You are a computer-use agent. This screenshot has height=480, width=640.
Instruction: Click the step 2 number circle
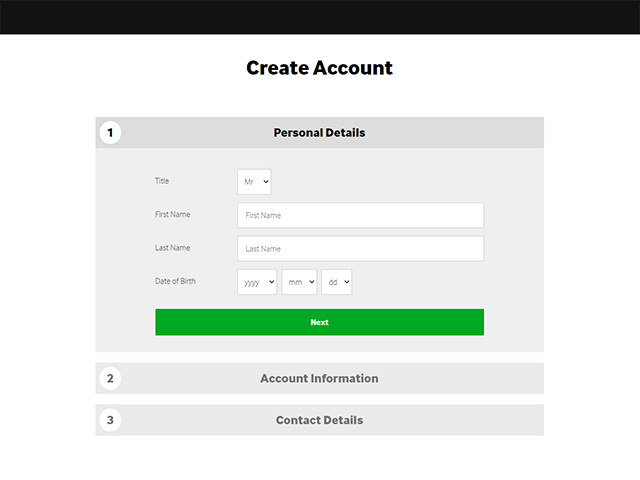point(110,378)
